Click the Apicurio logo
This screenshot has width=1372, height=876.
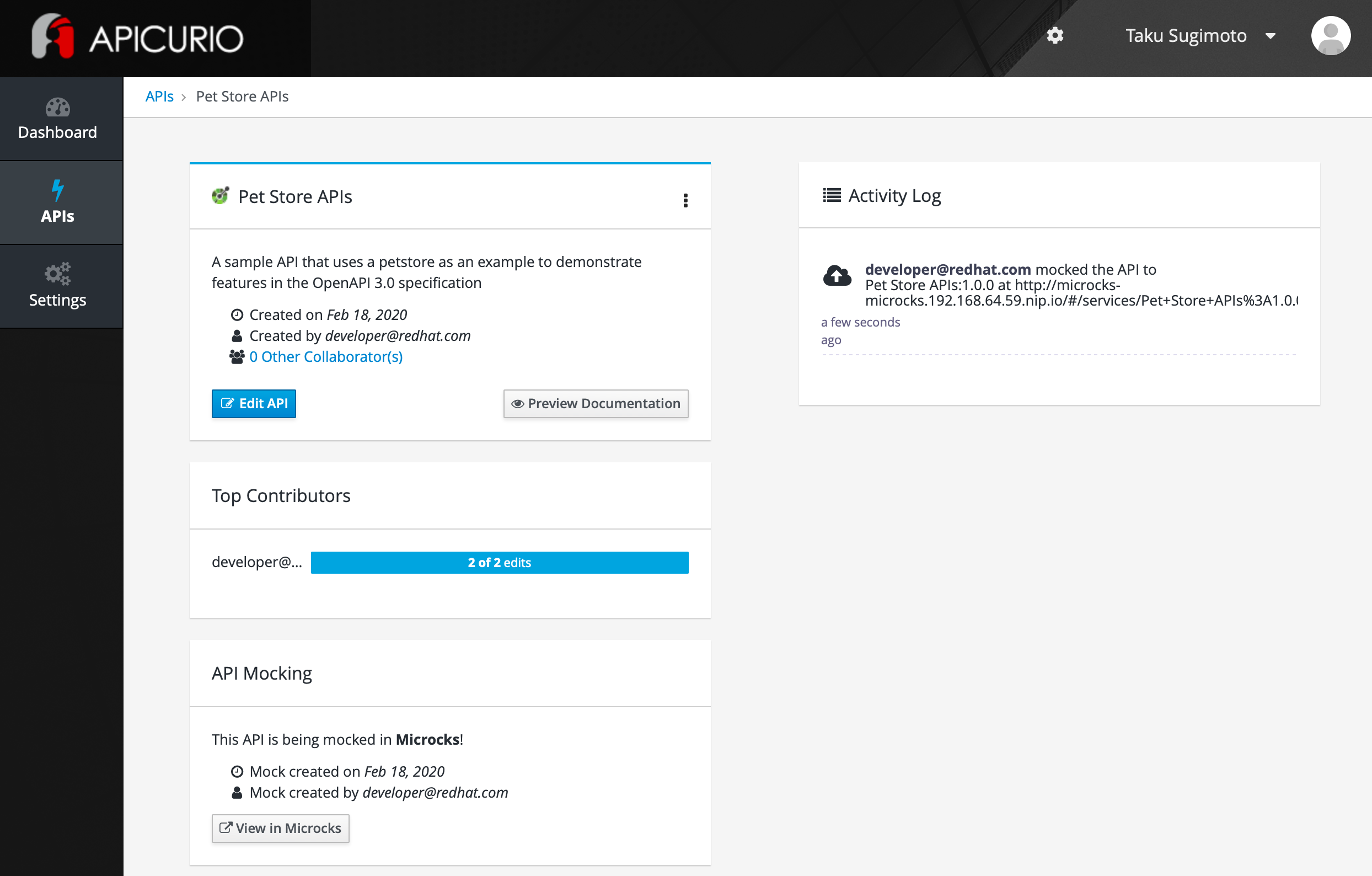tap(137, 36)
